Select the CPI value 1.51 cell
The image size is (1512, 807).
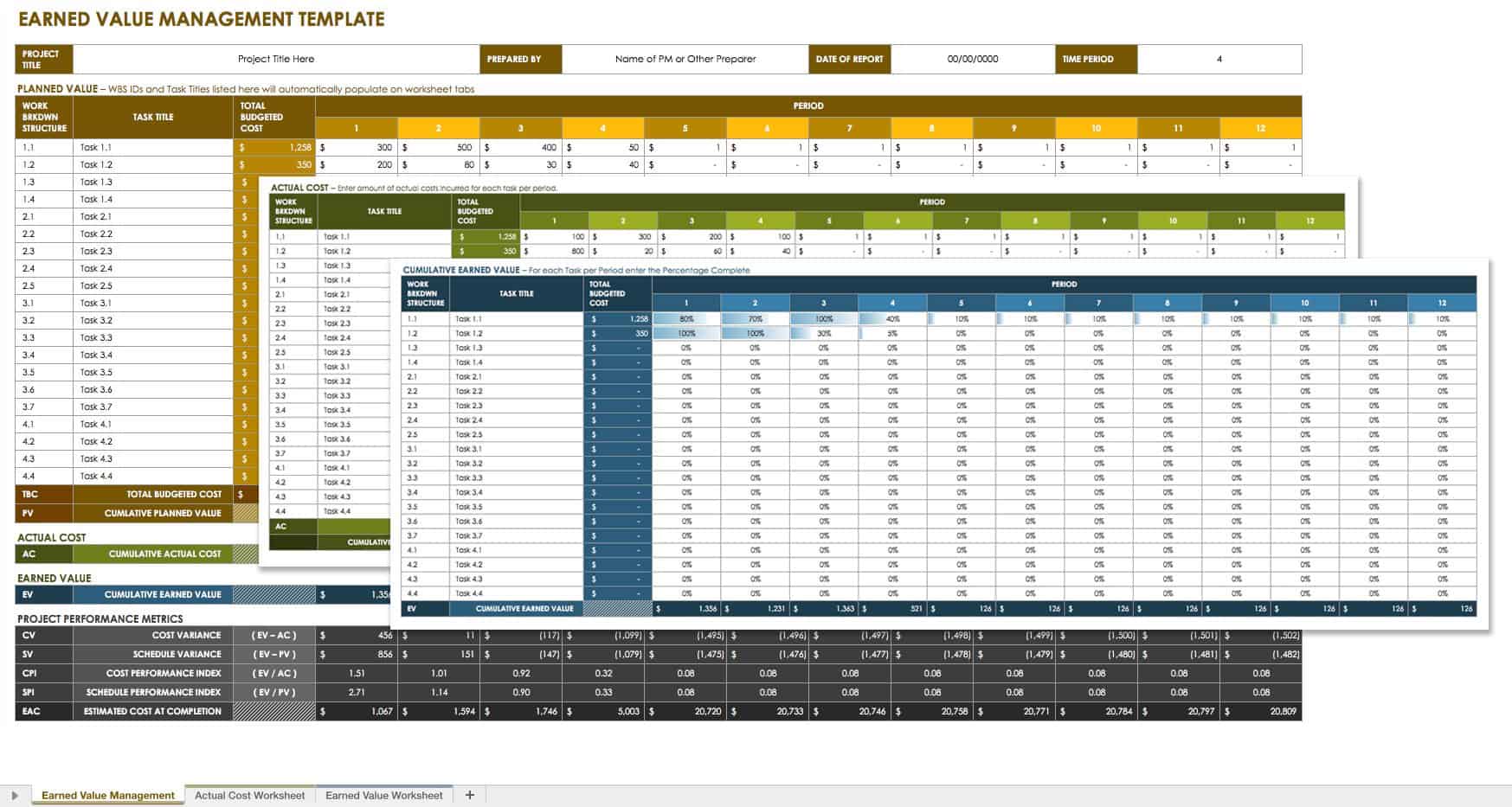pos(356,673)
